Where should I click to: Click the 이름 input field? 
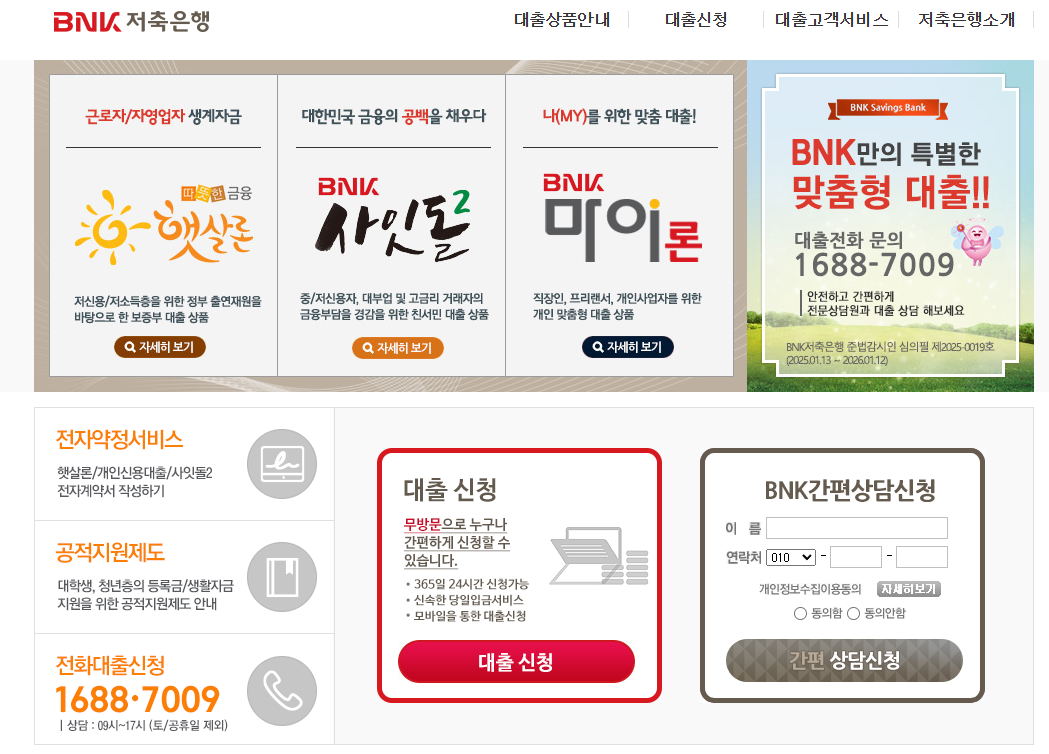tap(857, 528)
